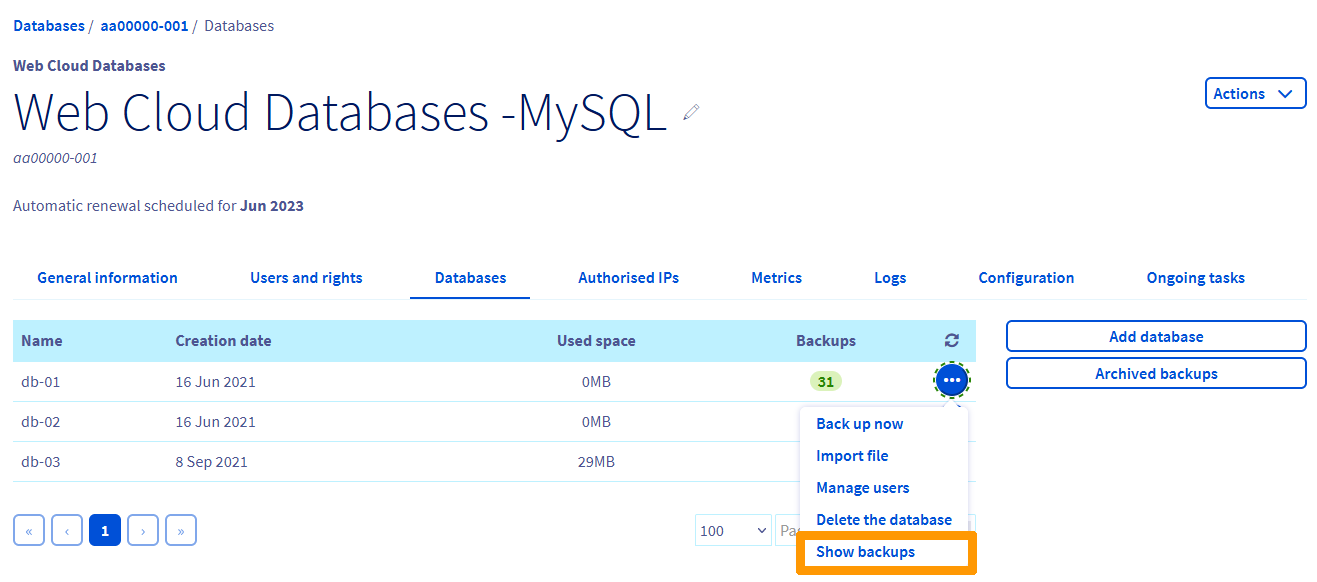Viewport: 1317px width, 582px height.
Task: Open Archived backups
Action: [1155, 373]
